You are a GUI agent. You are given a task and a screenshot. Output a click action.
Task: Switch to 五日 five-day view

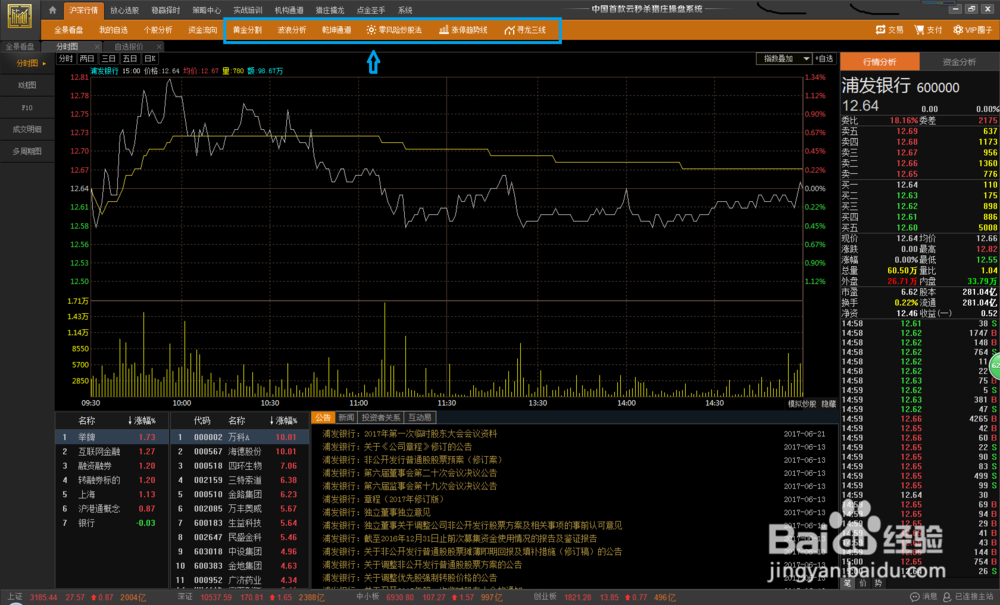[x=129, y=59]
